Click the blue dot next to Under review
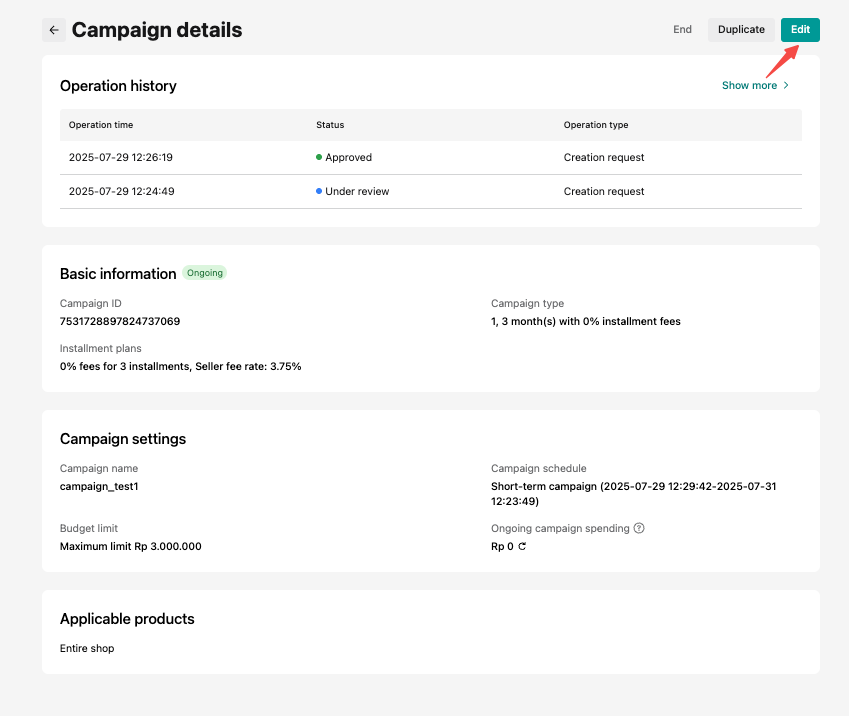 click(x=319, y=191)
